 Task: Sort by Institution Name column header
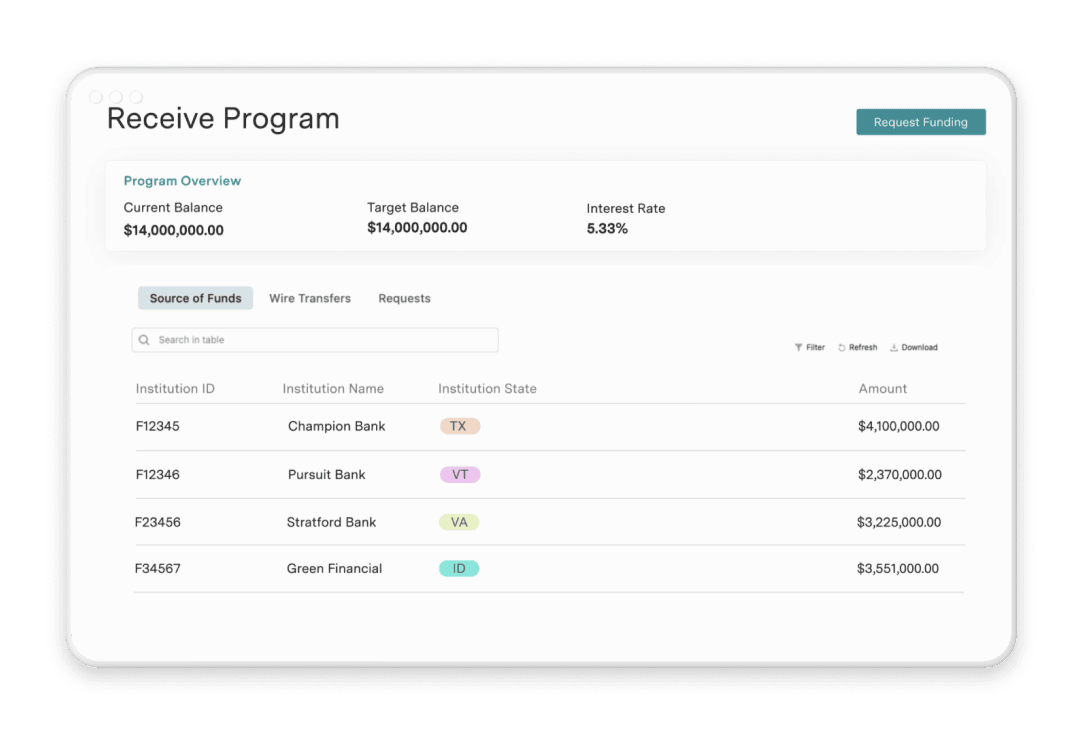coord(333,388)
